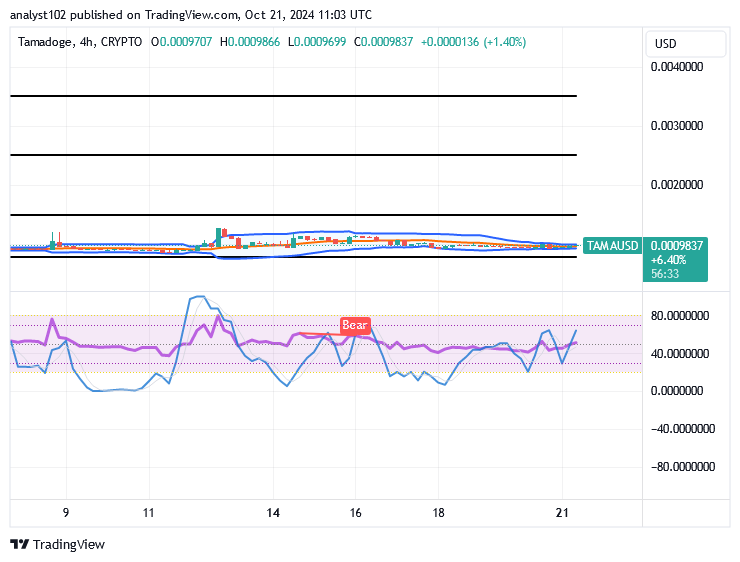The width and height of the screenshot is (740, 562).
Task: Click the +6.40% change in price box
Action: pyautogui.click(x=668, y=260)
